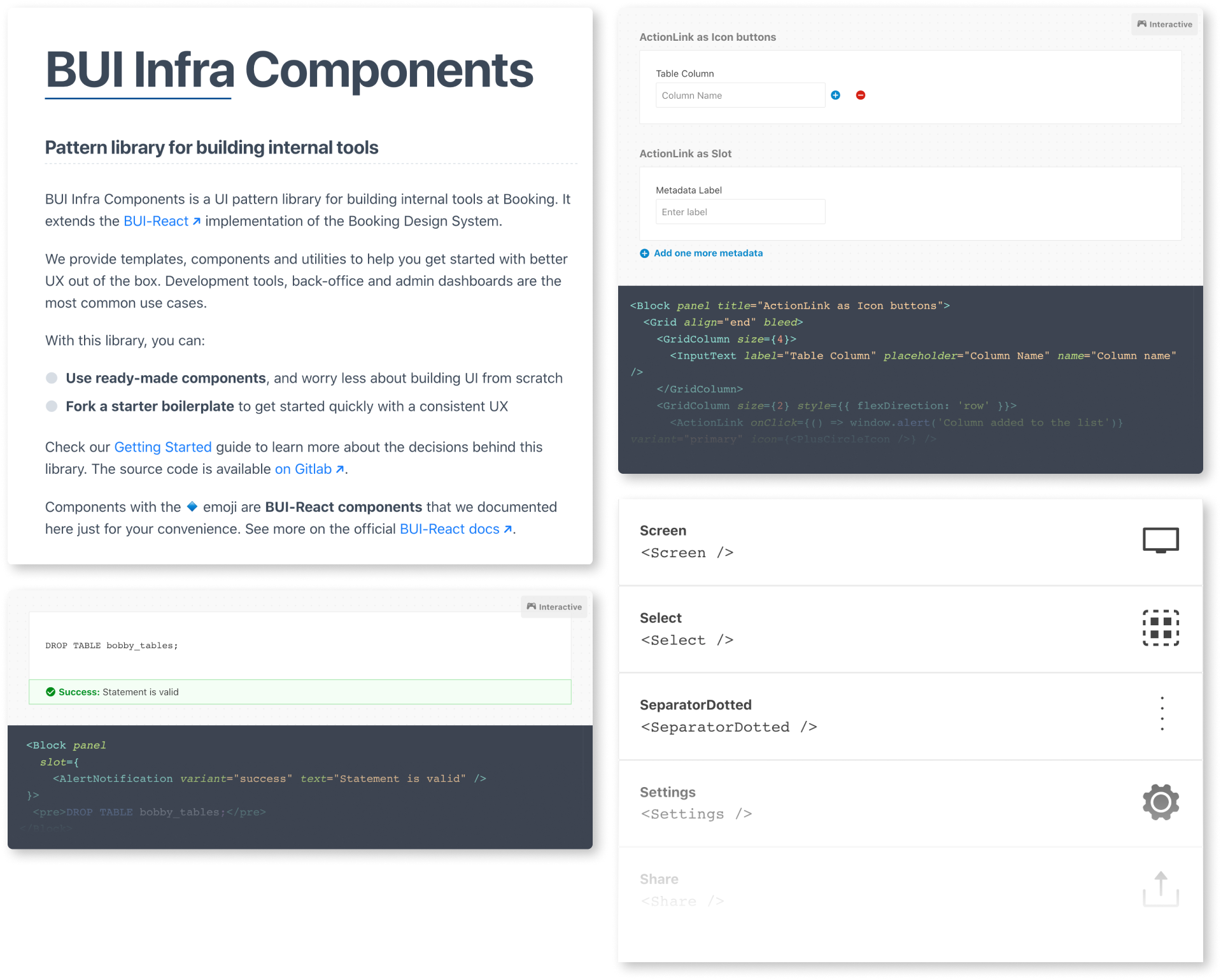1221x980 pixels.
Task: Click the blue plus circle icon beside Column Name
Action: [x=836, y=95]
